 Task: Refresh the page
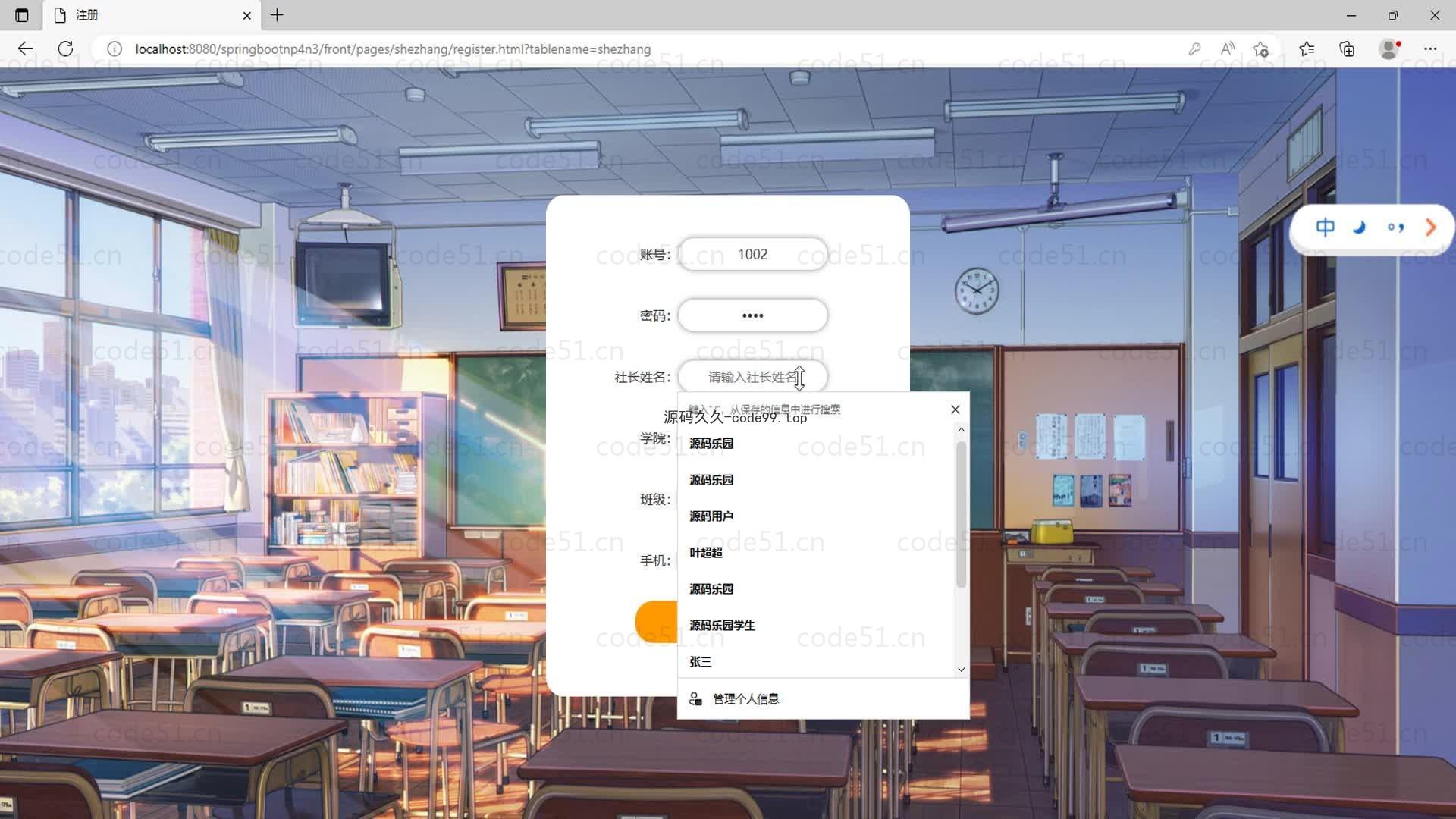[x=66, y=49]
